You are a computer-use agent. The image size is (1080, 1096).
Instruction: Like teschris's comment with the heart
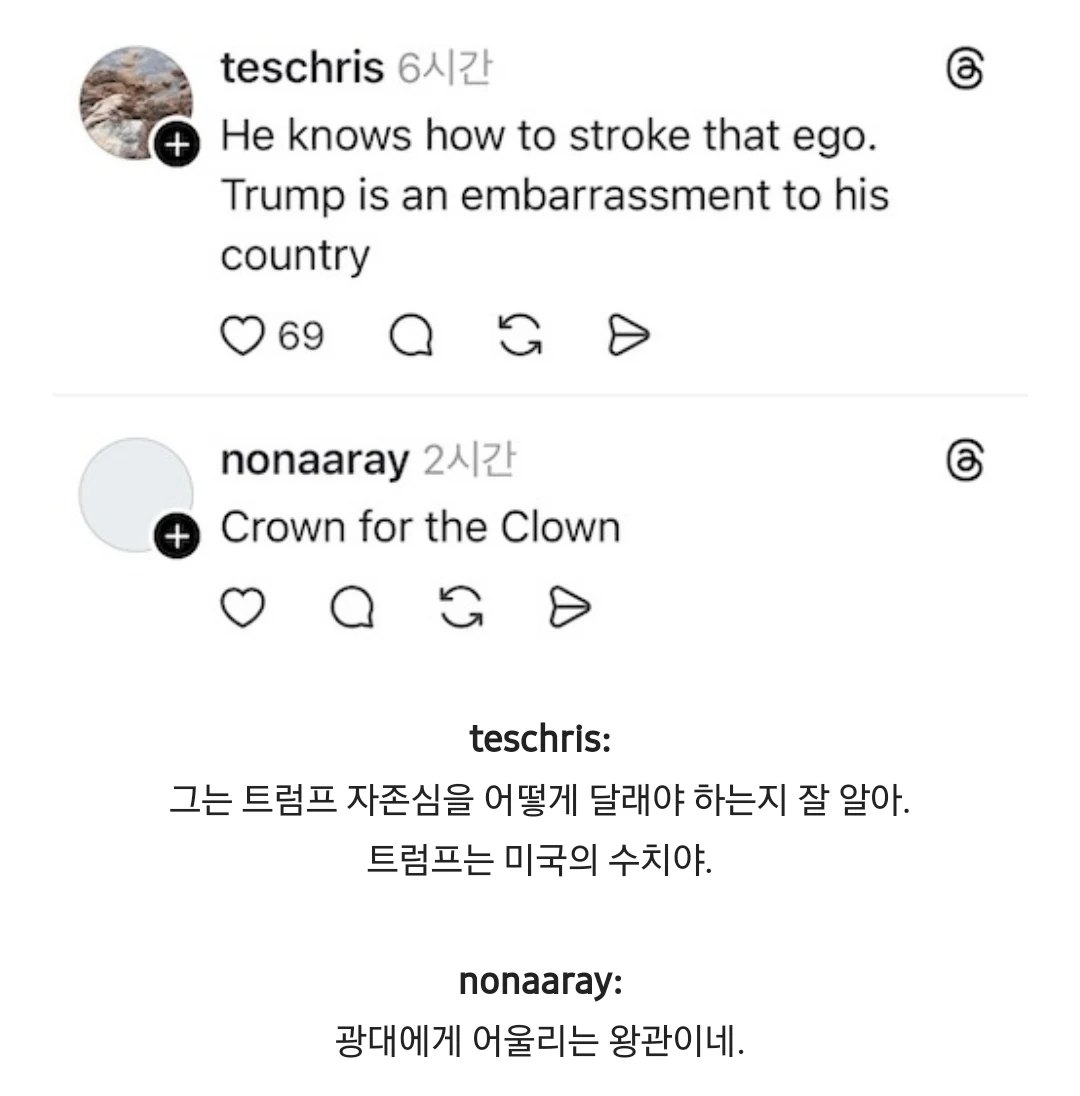(240, 337)
